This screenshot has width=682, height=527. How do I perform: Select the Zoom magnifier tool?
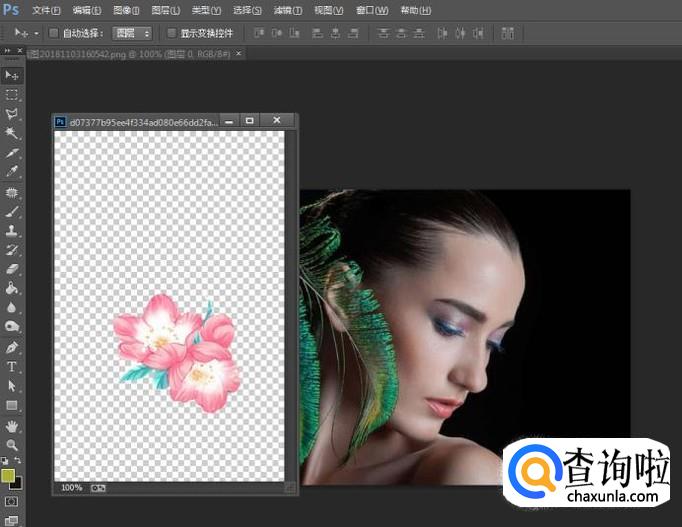(x=12, y=444)
